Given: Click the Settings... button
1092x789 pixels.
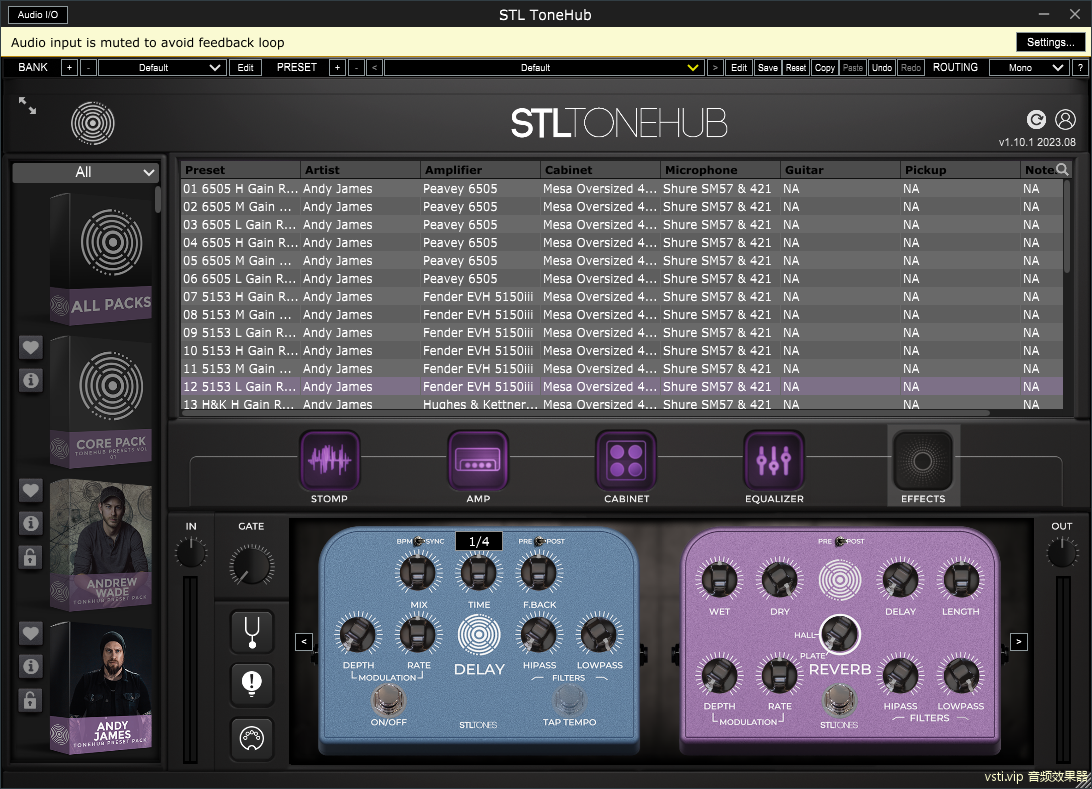Looking at the screenshot, I should 1050,42.
